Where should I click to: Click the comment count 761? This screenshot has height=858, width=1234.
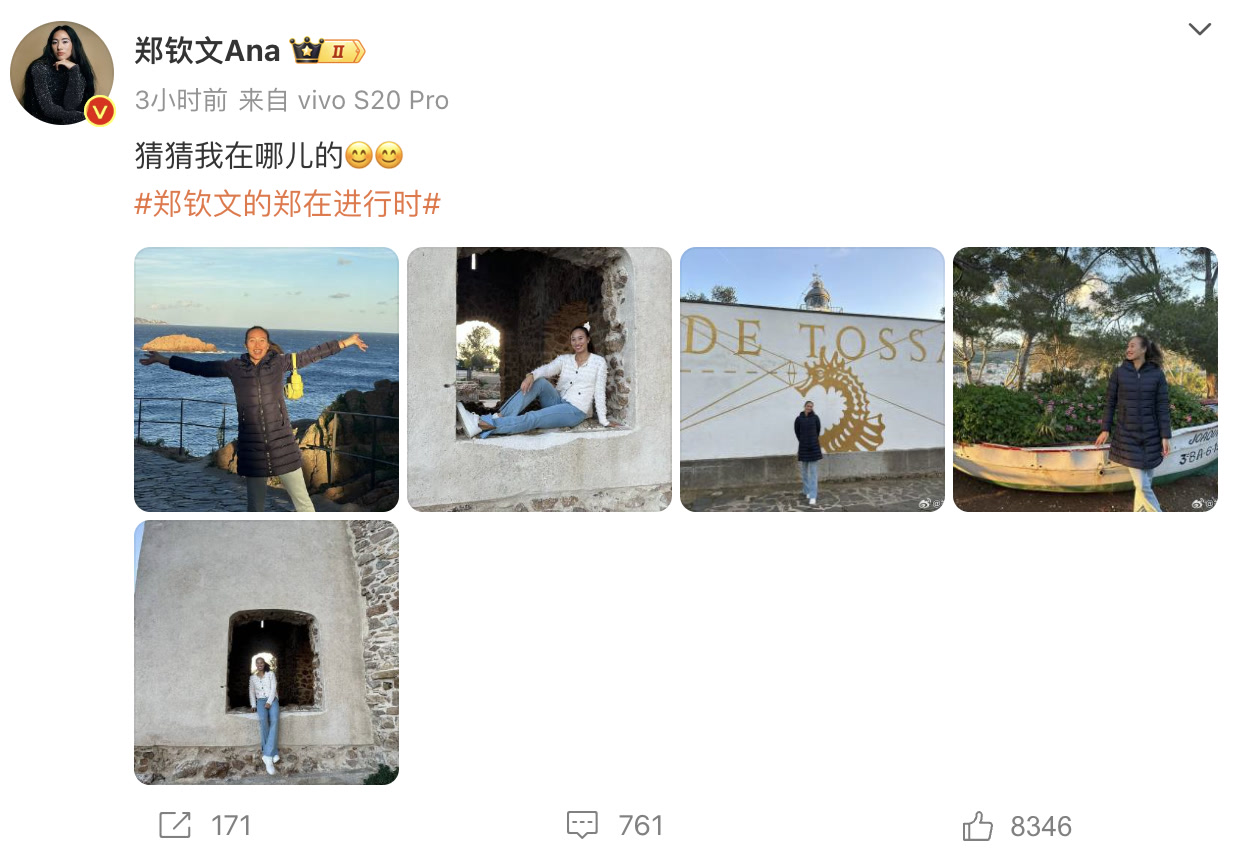pos(641,826)
